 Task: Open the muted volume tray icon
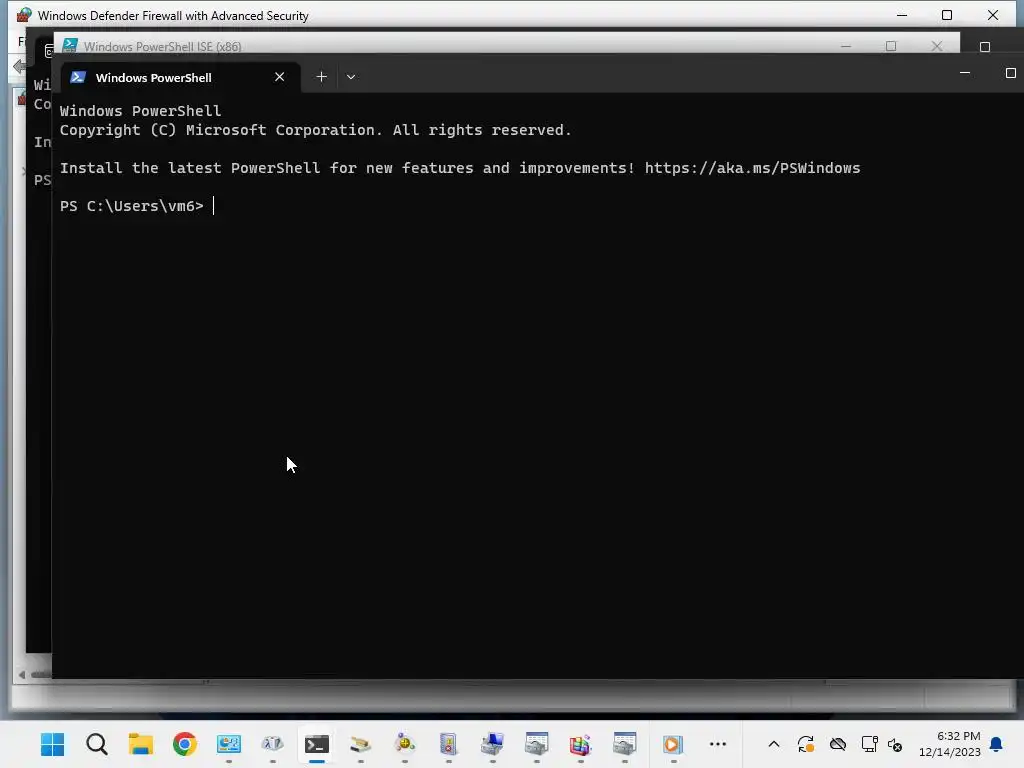(x=895, y=744)
